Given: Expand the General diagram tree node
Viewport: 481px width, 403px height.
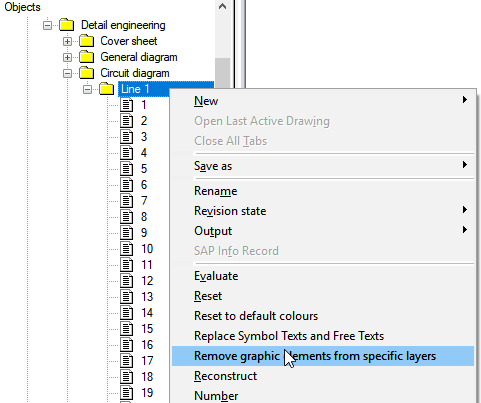Looking at the screenshot, I should pos(67,57).
